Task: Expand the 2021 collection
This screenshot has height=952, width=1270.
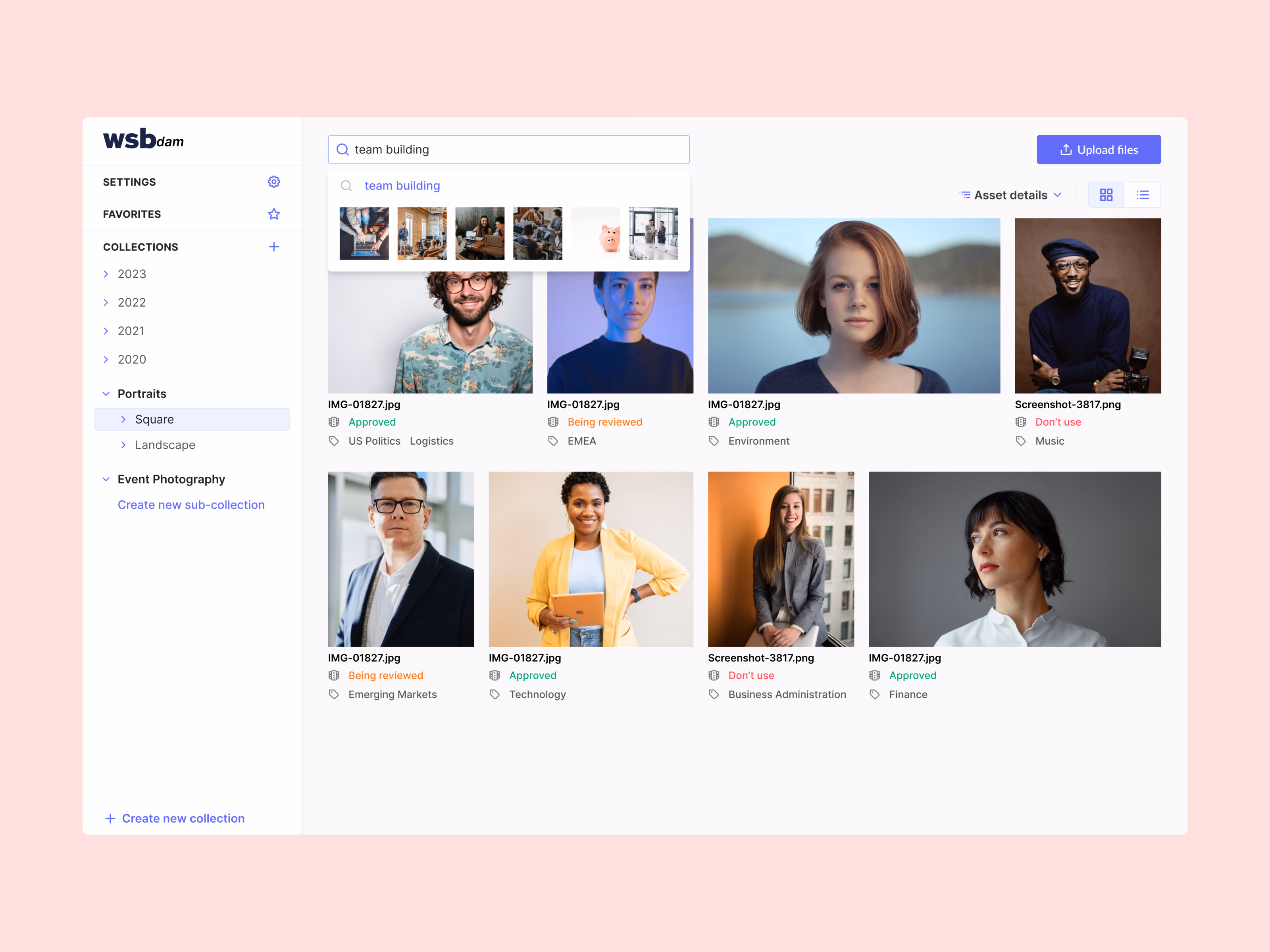Action: (x=106, y=331)
